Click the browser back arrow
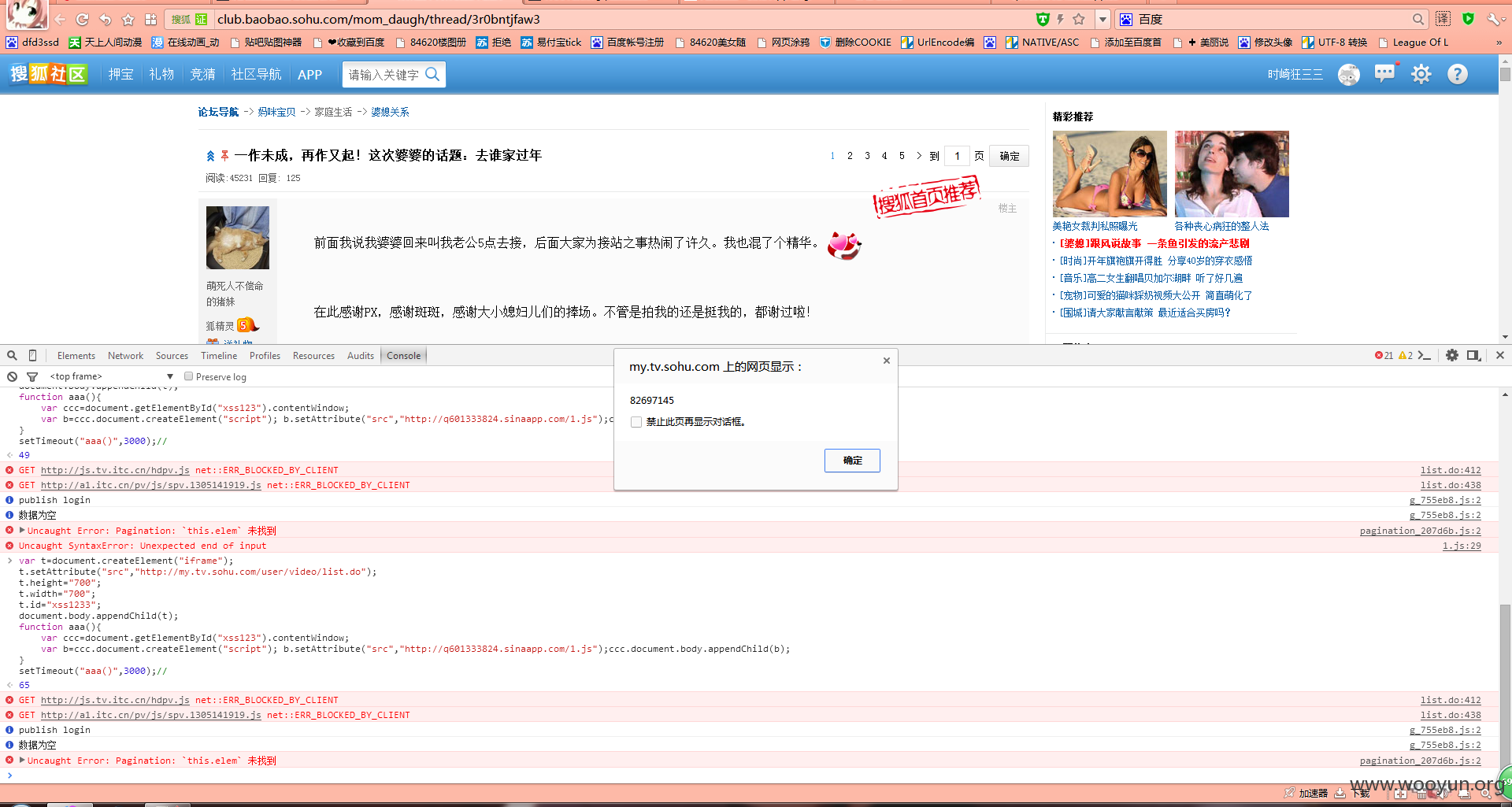The image size is (1512, 807). 60,19
